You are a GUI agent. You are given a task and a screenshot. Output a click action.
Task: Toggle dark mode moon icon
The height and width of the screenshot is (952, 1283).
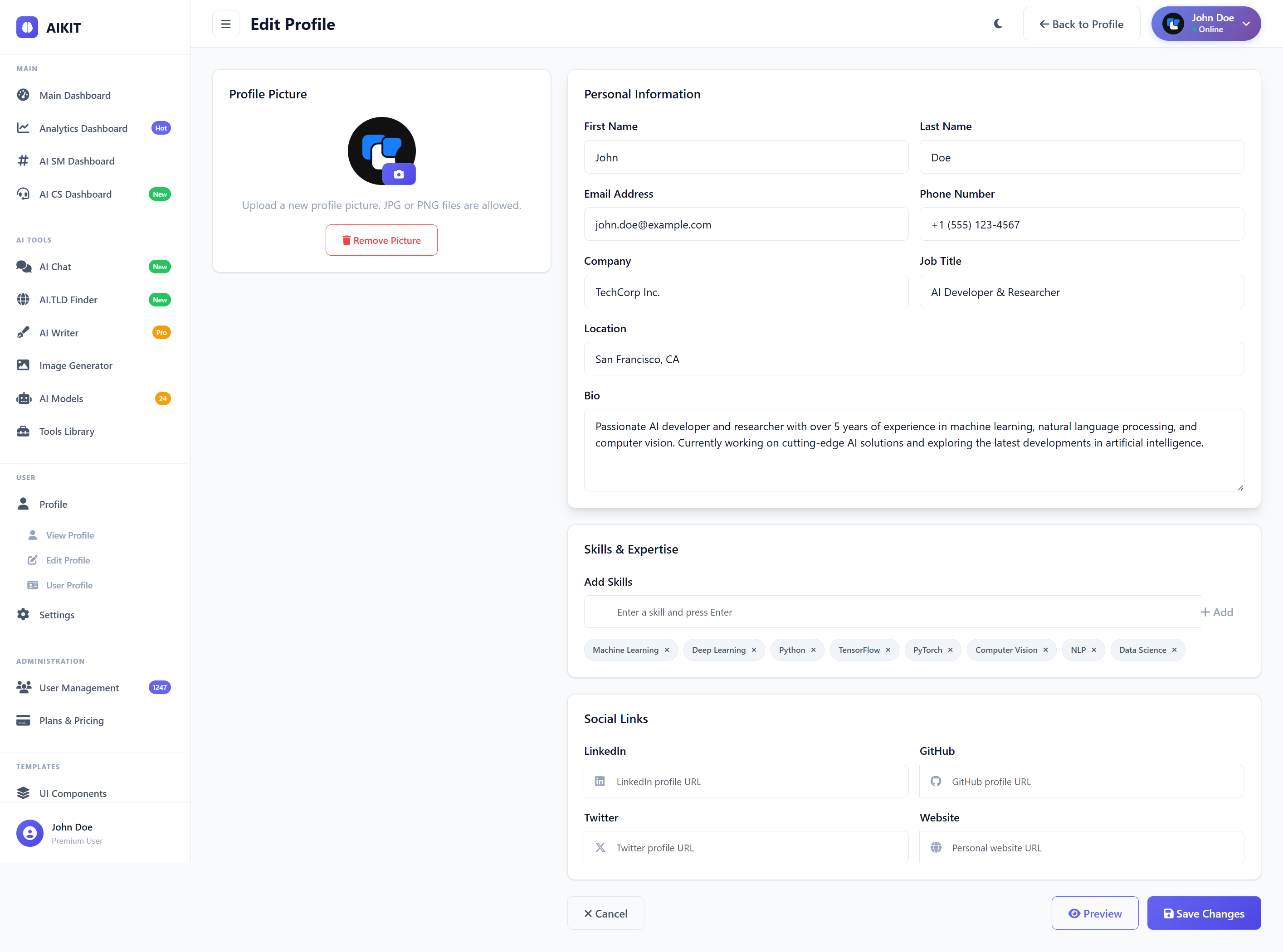998,24
